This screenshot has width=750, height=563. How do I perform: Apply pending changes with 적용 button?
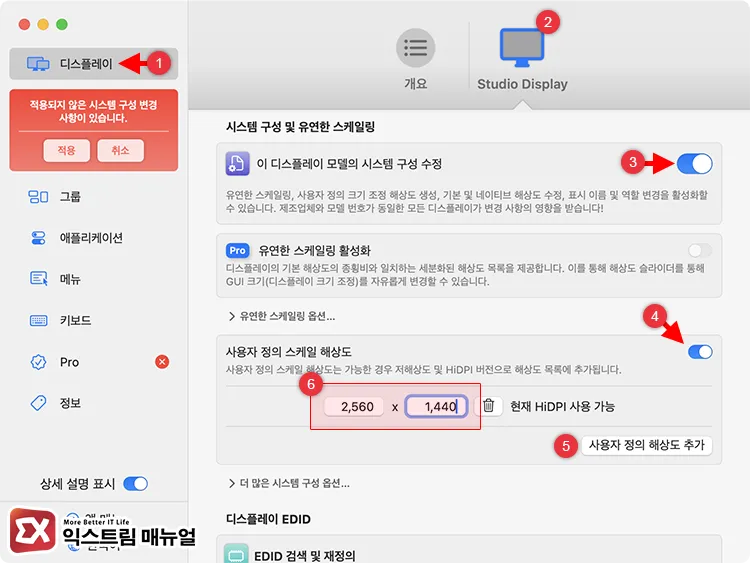point(66,151)
